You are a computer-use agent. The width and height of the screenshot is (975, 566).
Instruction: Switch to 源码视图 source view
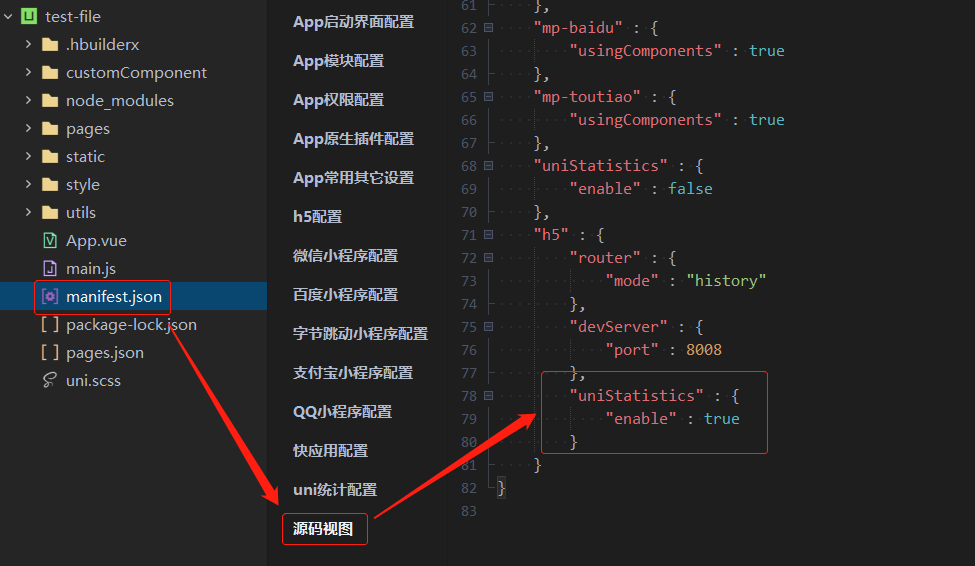click(x=323, y=529)
